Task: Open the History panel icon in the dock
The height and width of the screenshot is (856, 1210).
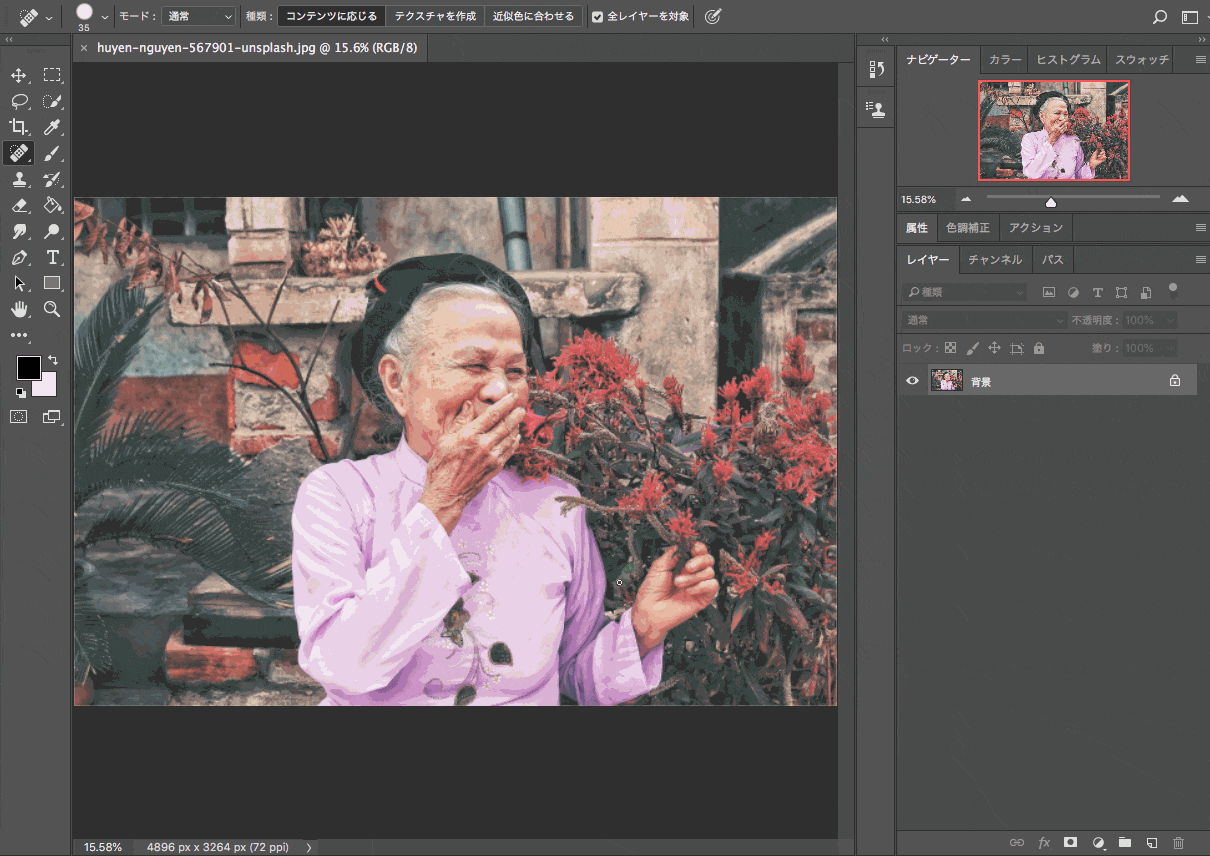Action: pyautogui.click(x=876, y=69)
